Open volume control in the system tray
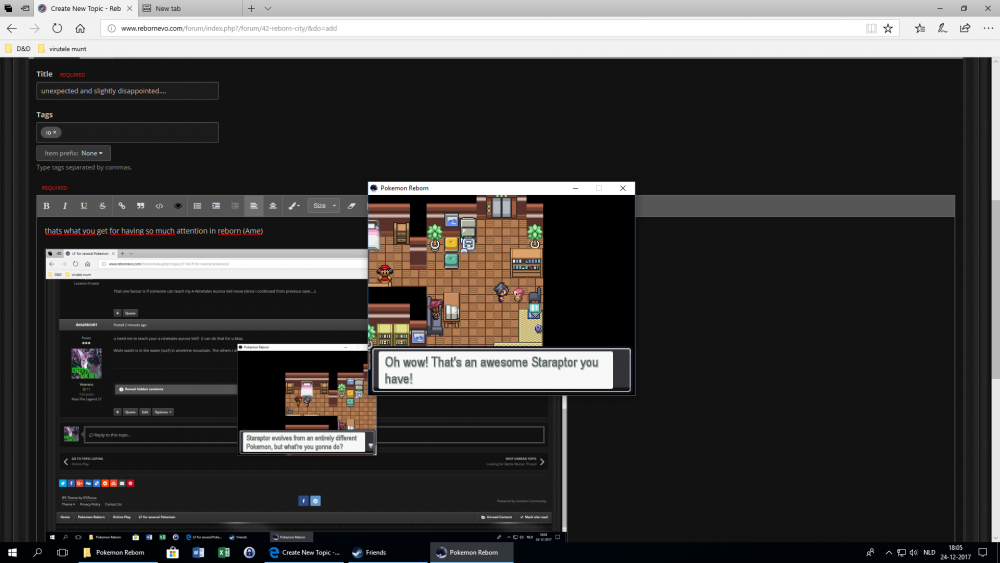The width and height of the screenshot is (1000, 563). (914, 553)
